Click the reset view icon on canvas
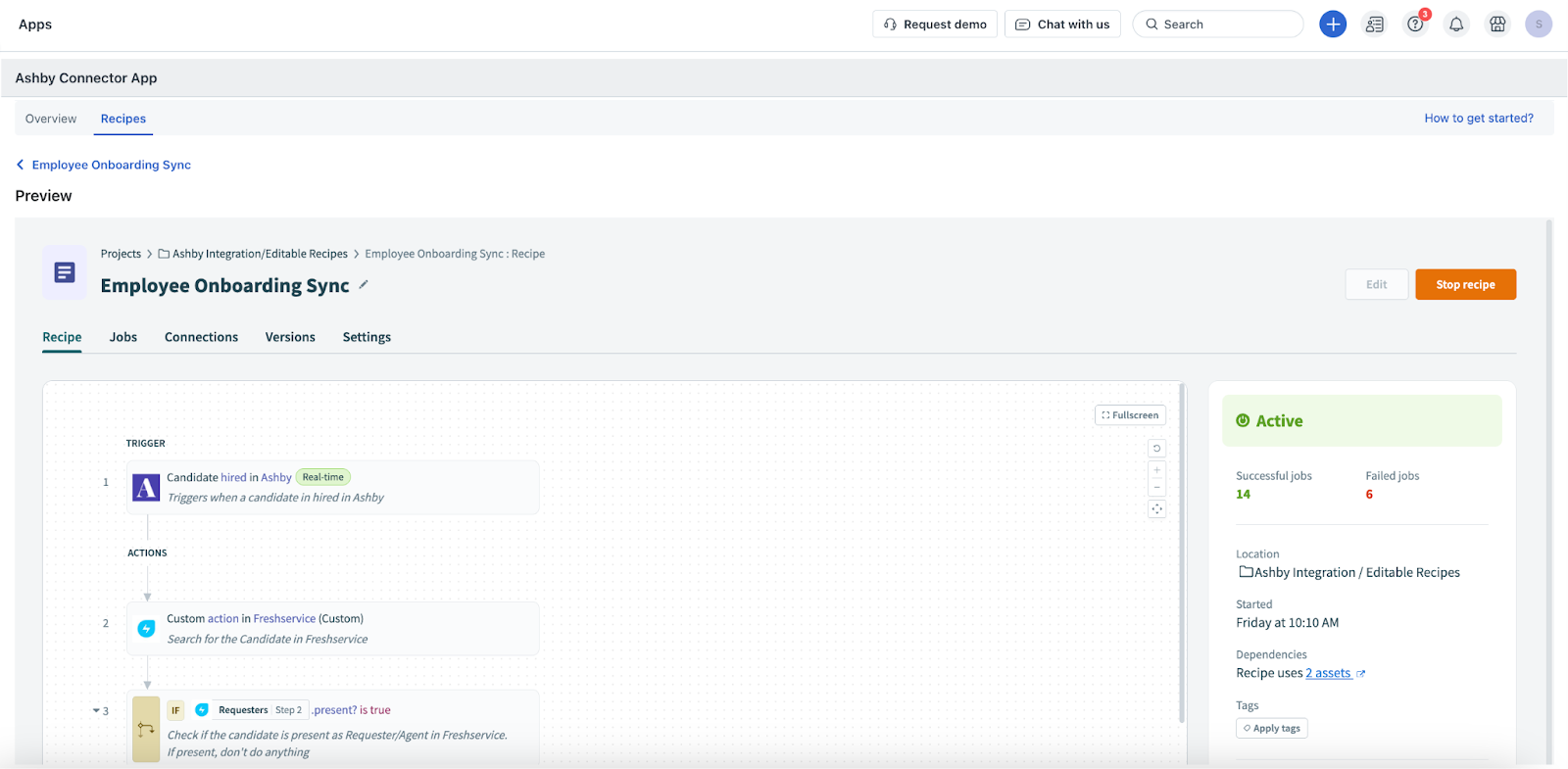1568x769 pixels. pyautogui.click(x=1156, y=449)
